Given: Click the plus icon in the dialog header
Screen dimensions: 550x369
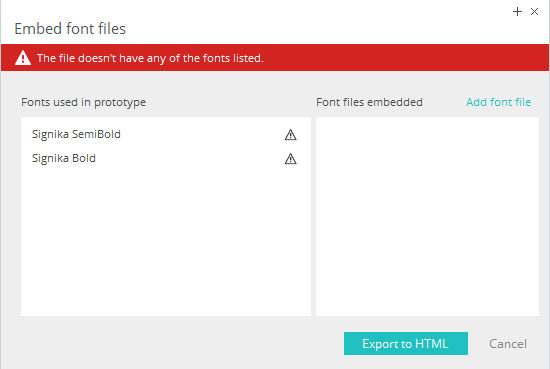Looking at the screenshot, I should (x=517, y=12).
